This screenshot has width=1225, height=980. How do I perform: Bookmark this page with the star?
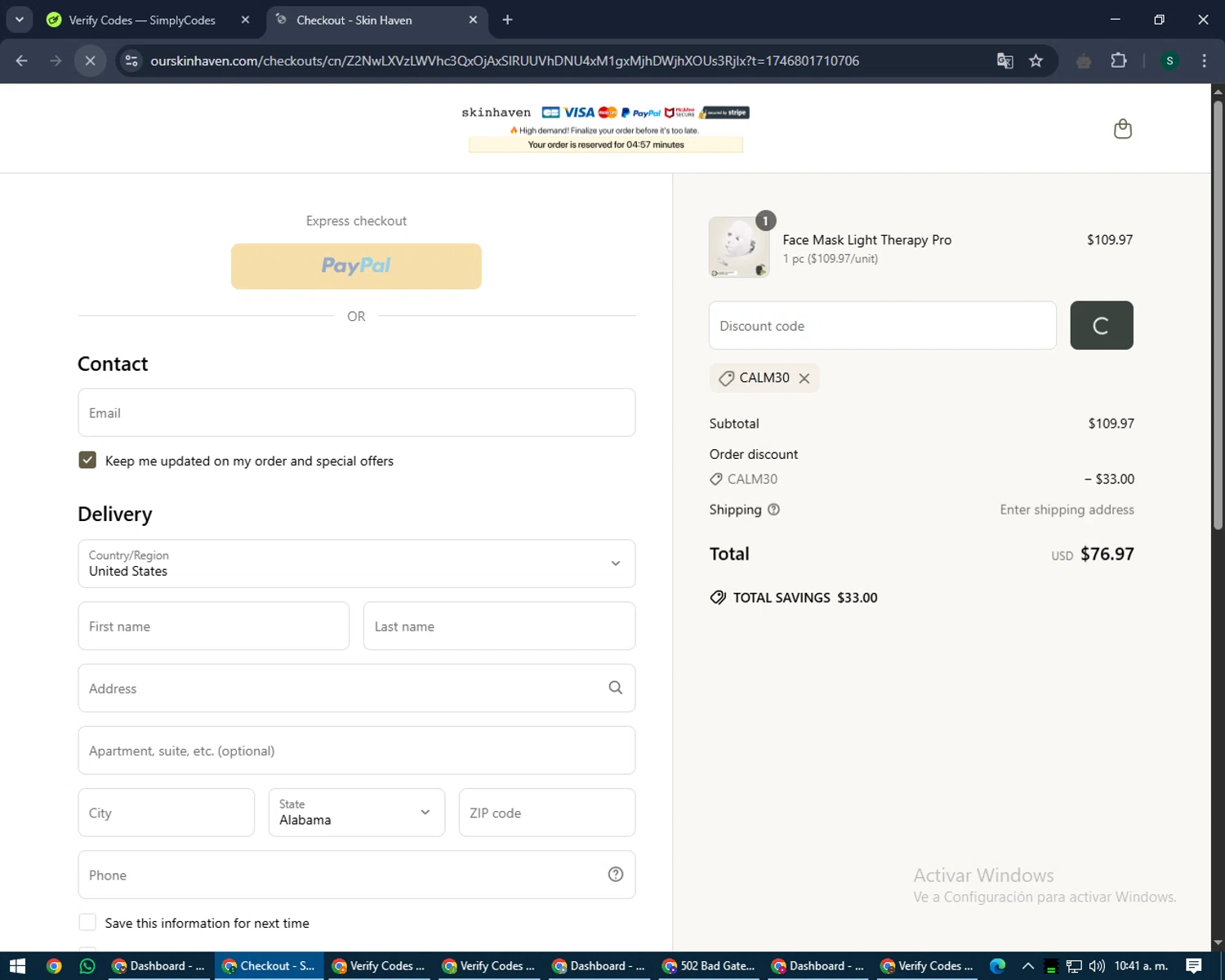click(x=1036, y=60)
